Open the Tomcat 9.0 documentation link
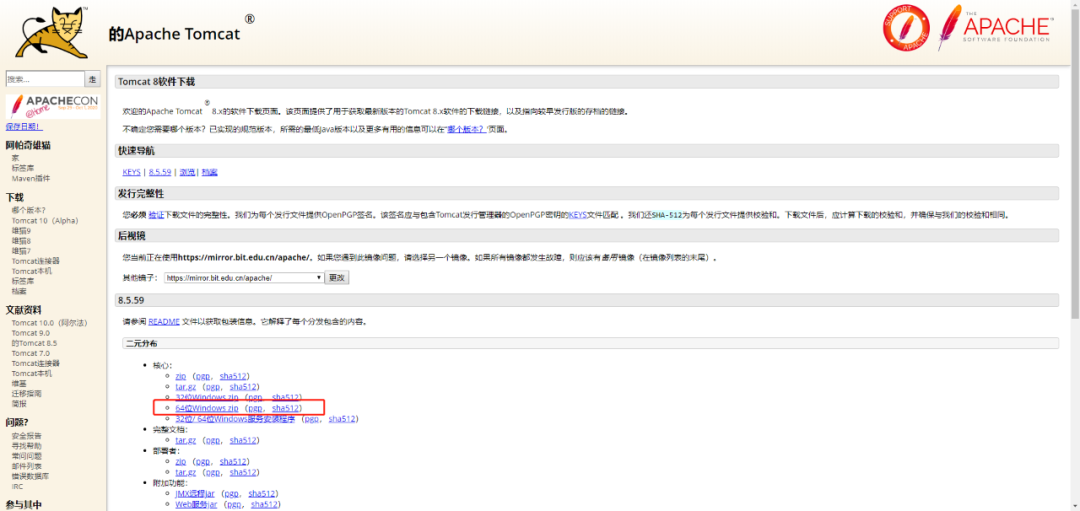 coord(30,333)
